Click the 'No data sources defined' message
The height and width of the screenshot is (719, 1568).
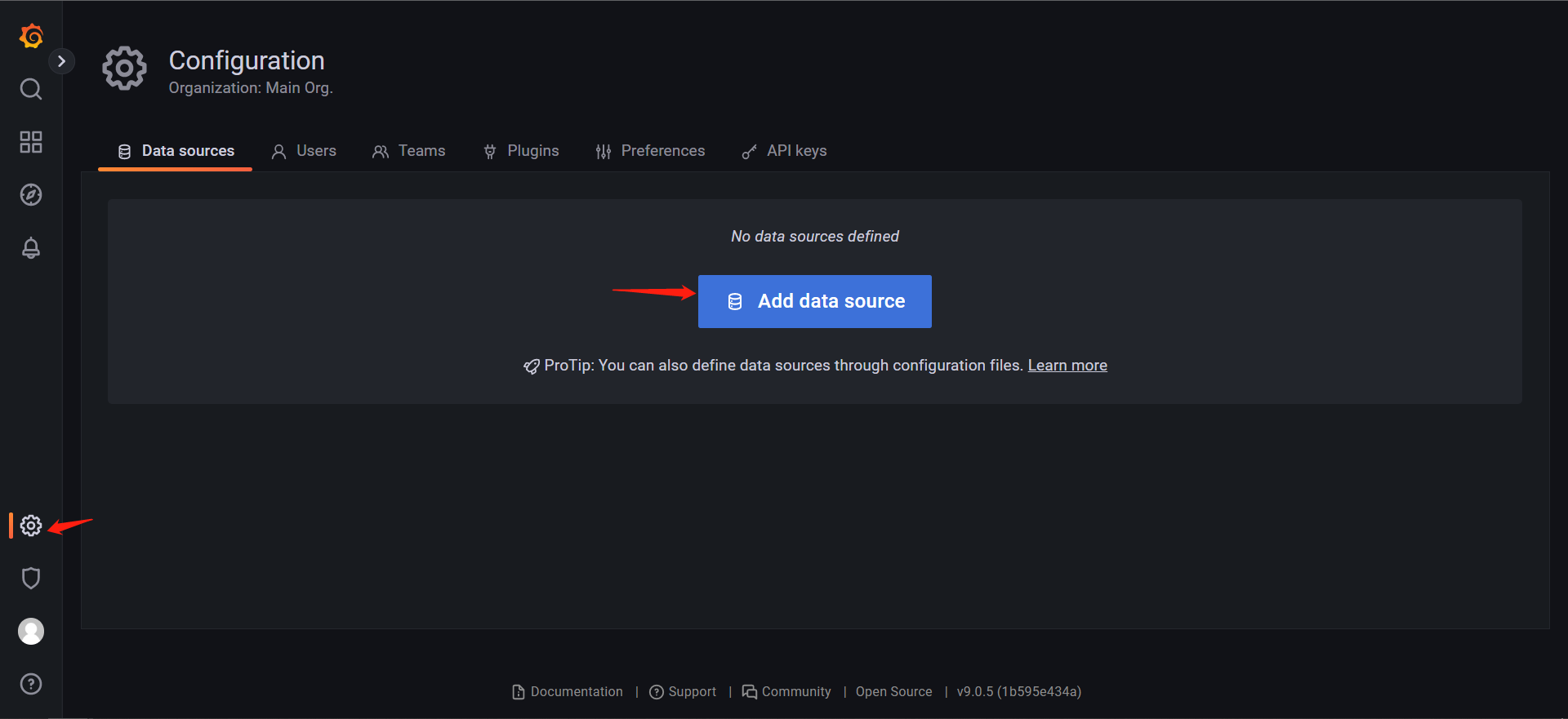[815, 237]
